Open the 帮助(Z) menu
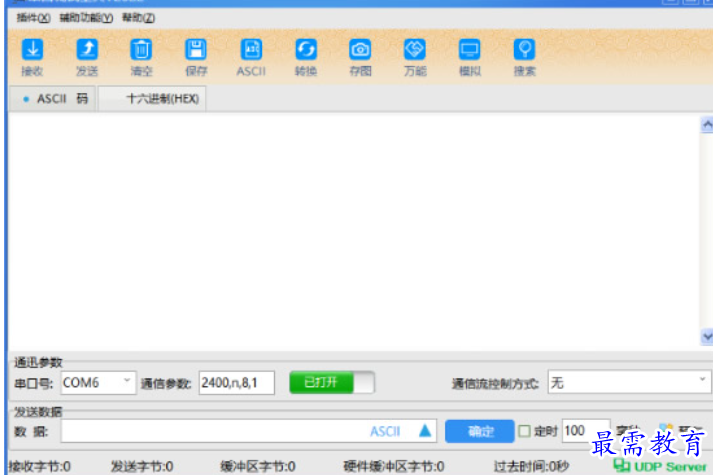Screen dimensions: 713x475 [138, 18]
